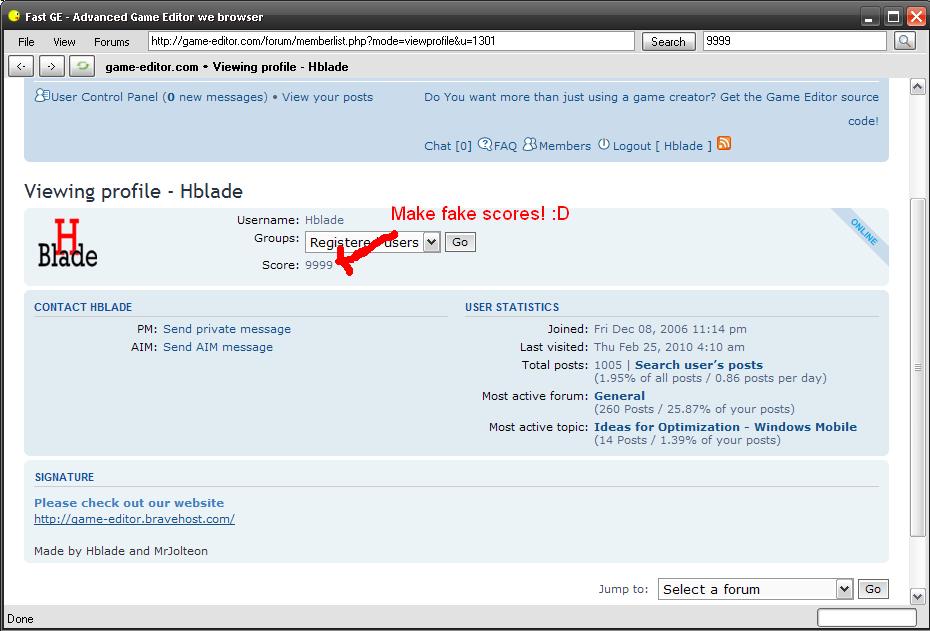The width and height of the screenshot is (930, 631).
Task: Click the Viewing profile - Hblade heading
Action: [133, 192]
